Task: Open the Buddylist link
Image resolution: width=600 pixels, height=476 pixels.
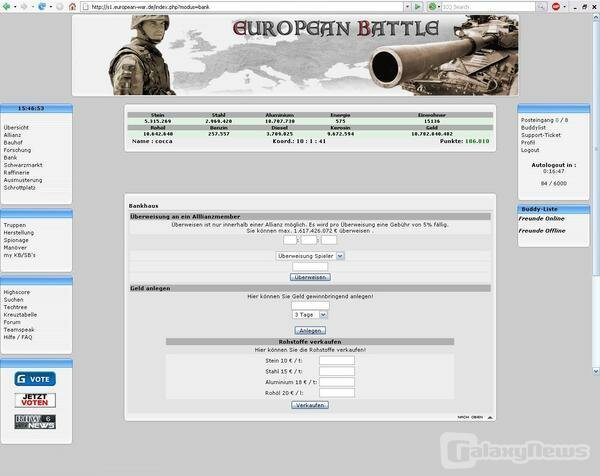Action: [x=533, y=127]
